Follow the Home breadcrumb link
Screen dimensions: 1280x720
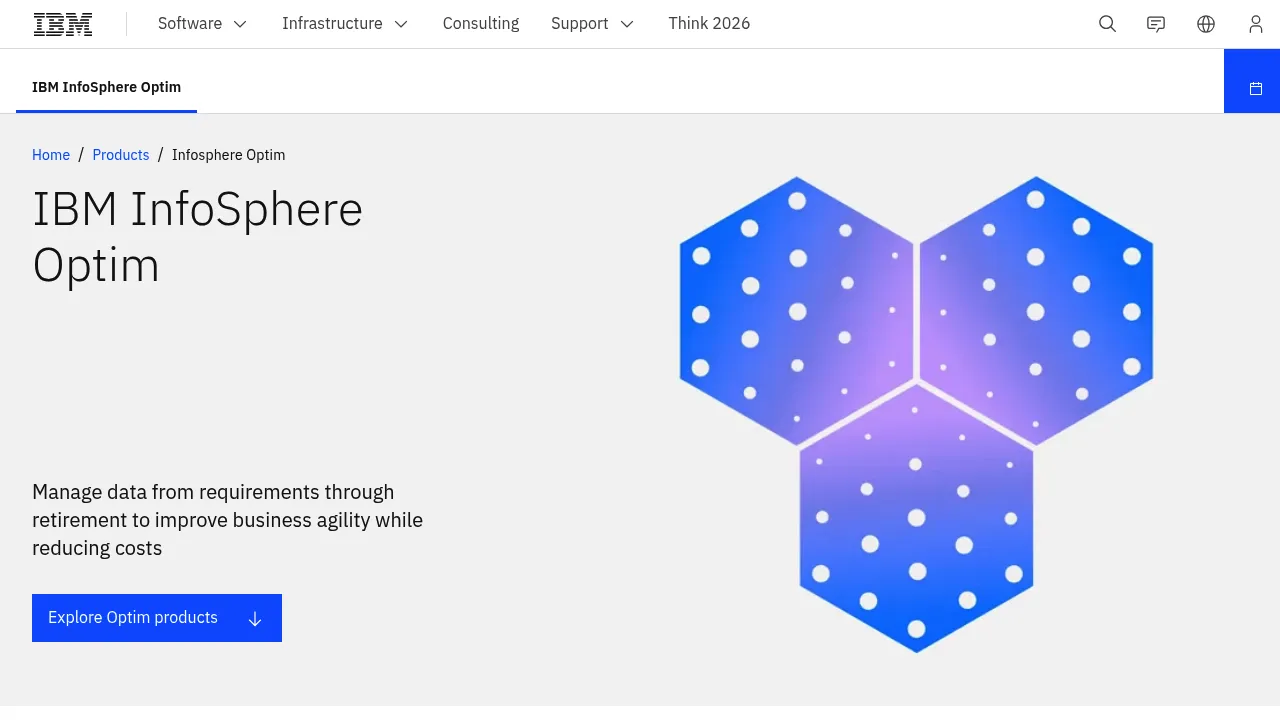(51, 155)
